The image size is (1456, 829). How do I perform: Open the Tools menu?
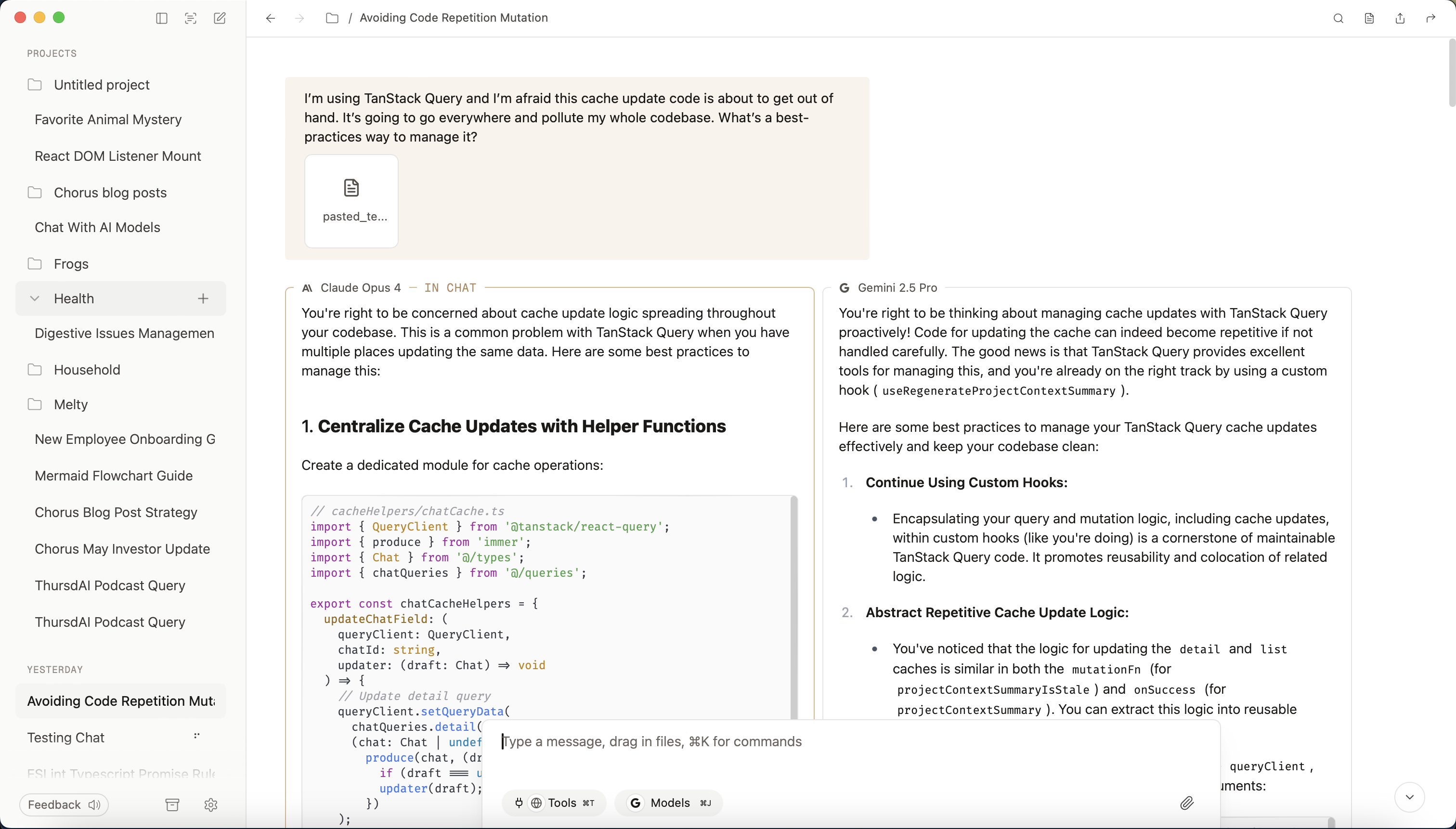coord(554,803)
